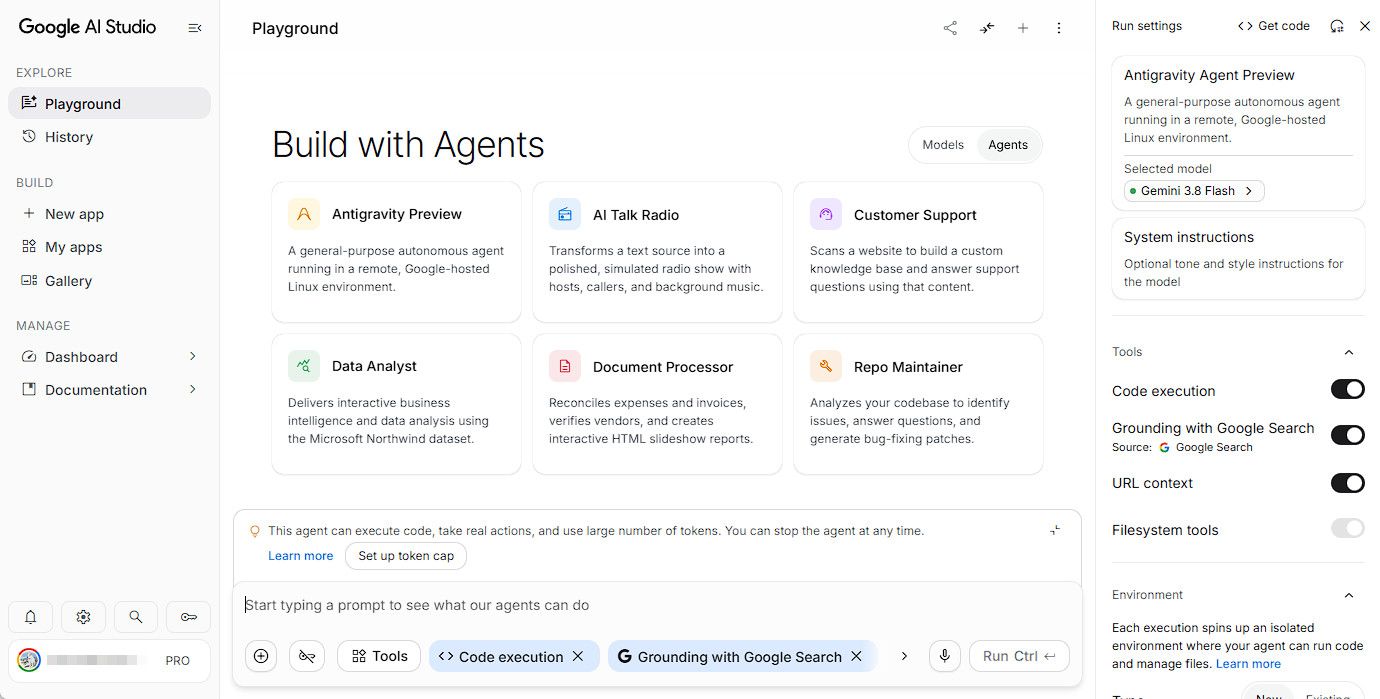Image resolution: width=1380 pixels, height=699 pixels.
Task: Open My apps in the sidebar
Action: point(109,247)
